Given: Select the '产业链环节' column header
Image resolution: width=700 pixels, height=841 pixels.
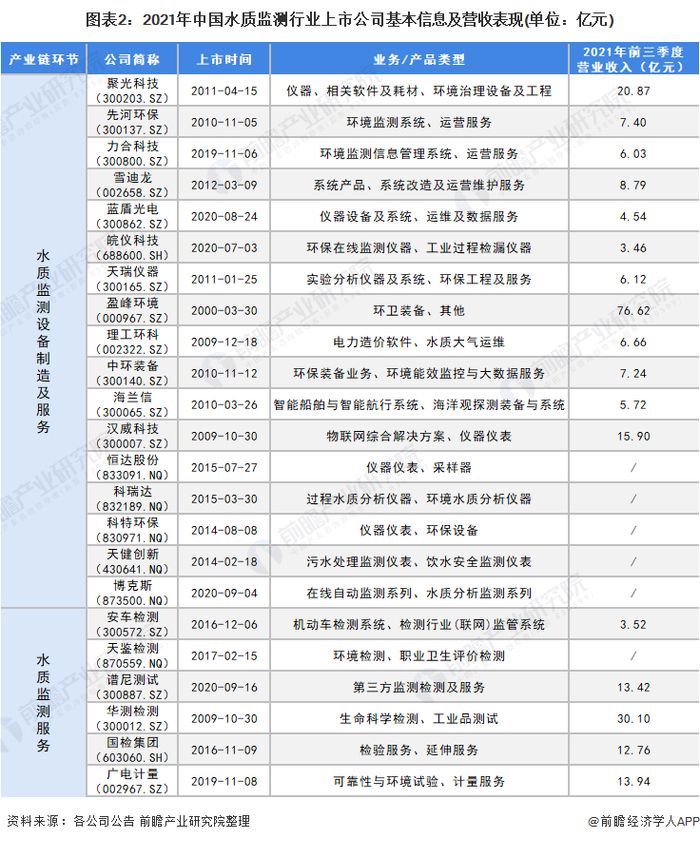Looking at the screenshot, I should coord(43,59).
